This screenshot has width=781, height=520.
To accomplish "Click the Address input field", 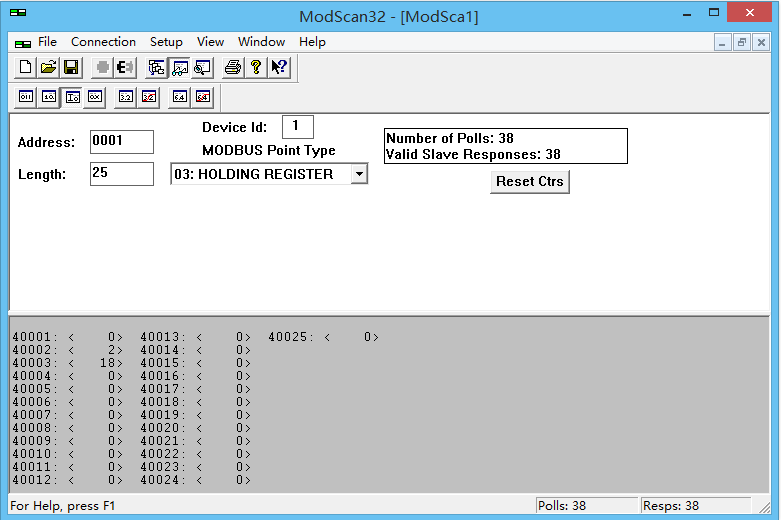I will (122, 142).
